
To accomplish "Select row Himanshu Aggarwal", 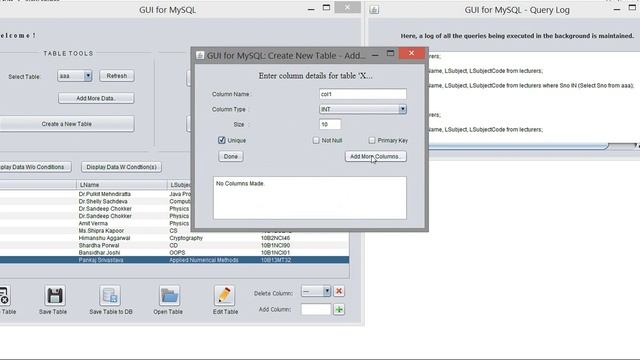I will [x=174, y=238].
